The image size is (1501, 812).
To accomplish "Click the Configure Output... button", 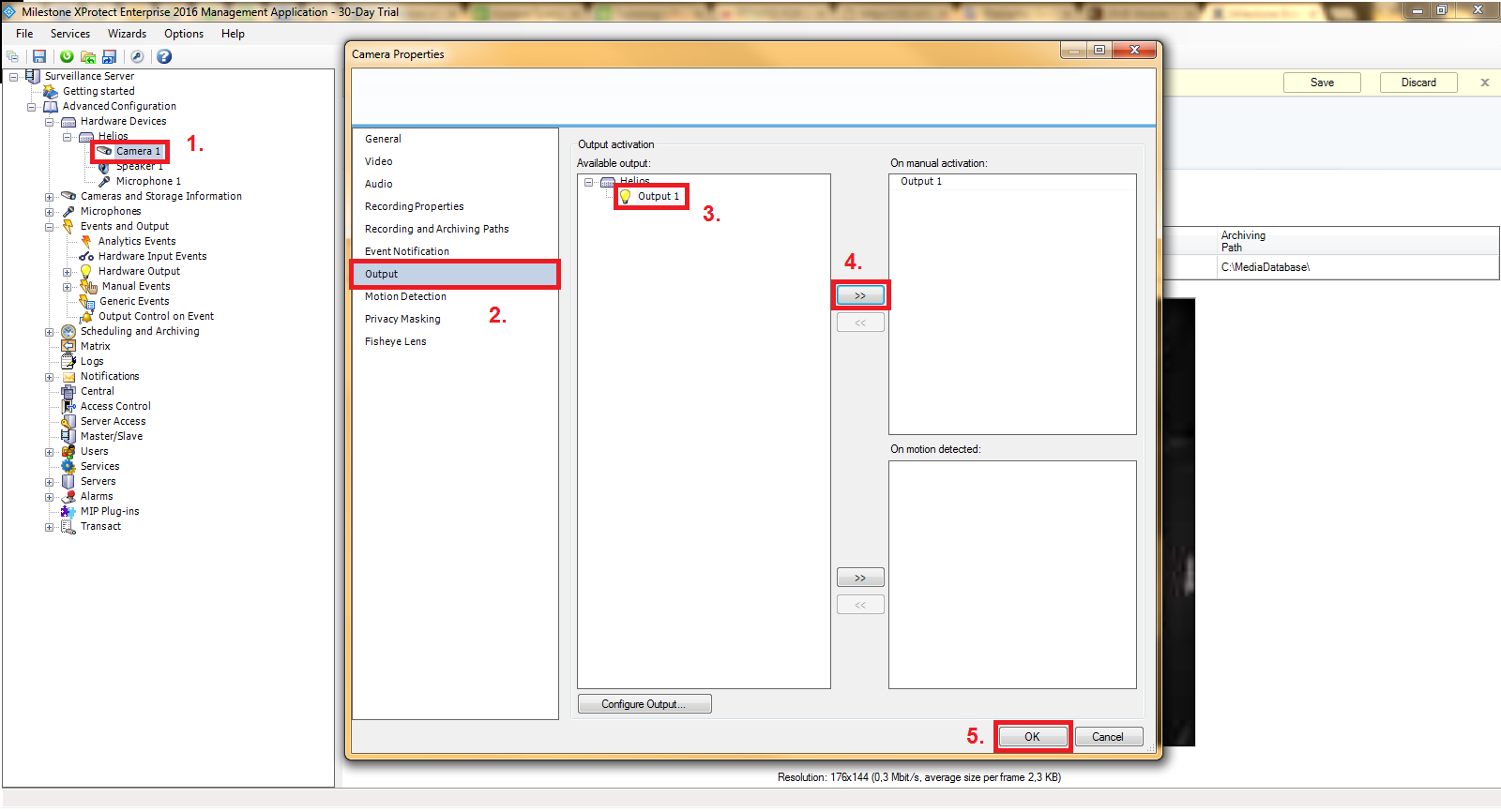I will (x=644, y=704).
